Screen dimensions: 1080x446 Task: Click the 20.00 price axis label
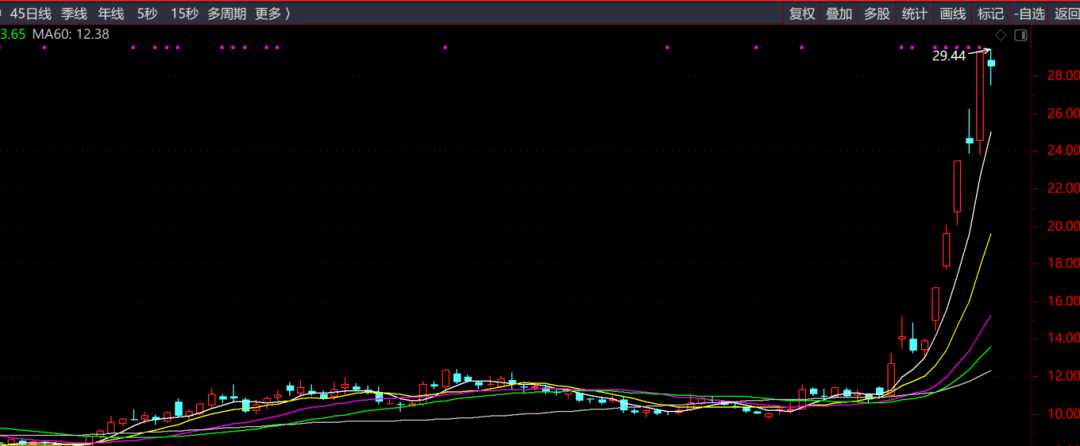(x=1063, y=226)
